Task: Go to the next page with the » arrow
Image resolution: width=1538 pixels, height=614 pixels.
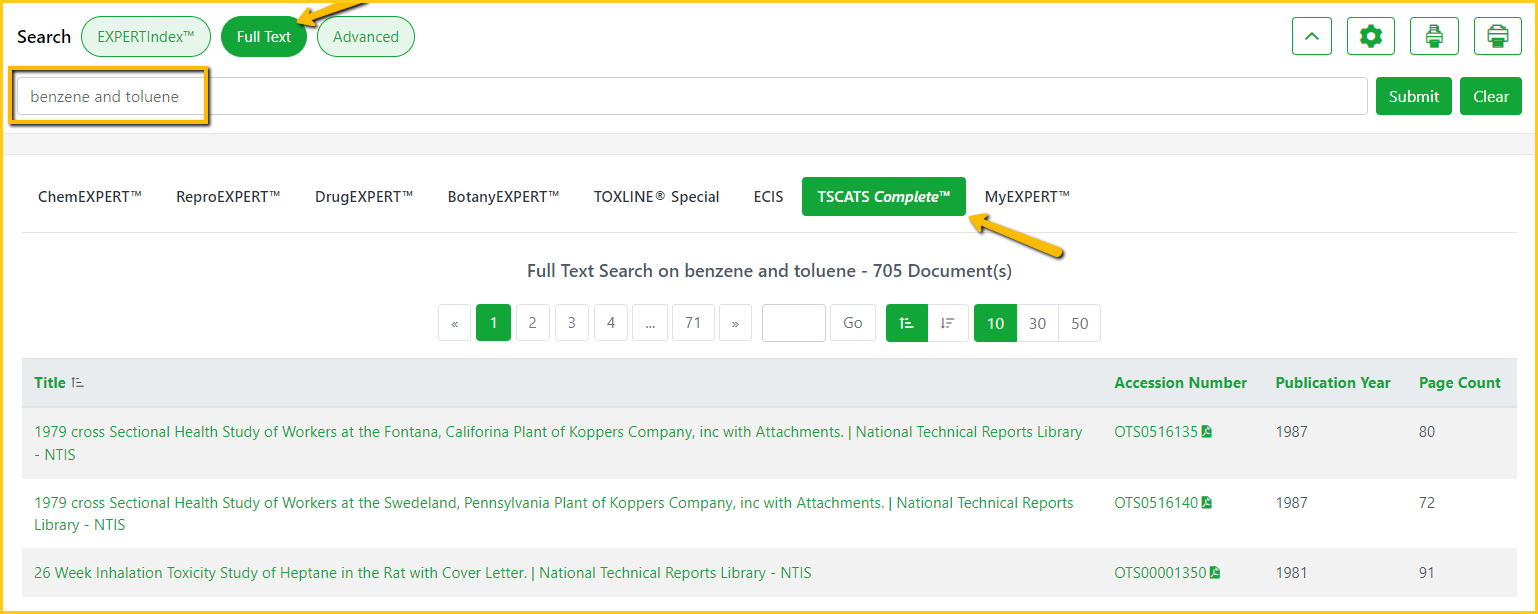Action: point(735,323)
